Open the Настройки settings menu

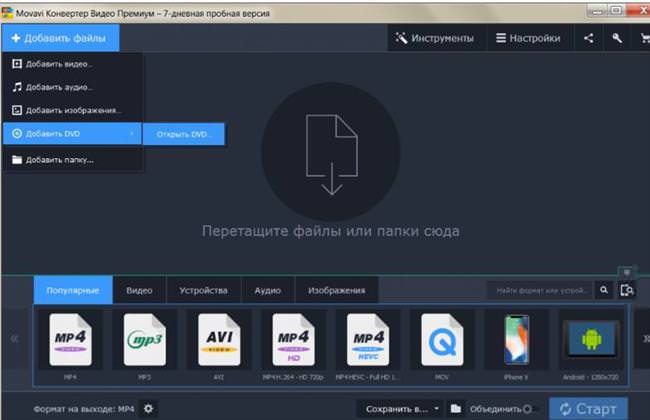pyautogui.click(x=529, y=38)
